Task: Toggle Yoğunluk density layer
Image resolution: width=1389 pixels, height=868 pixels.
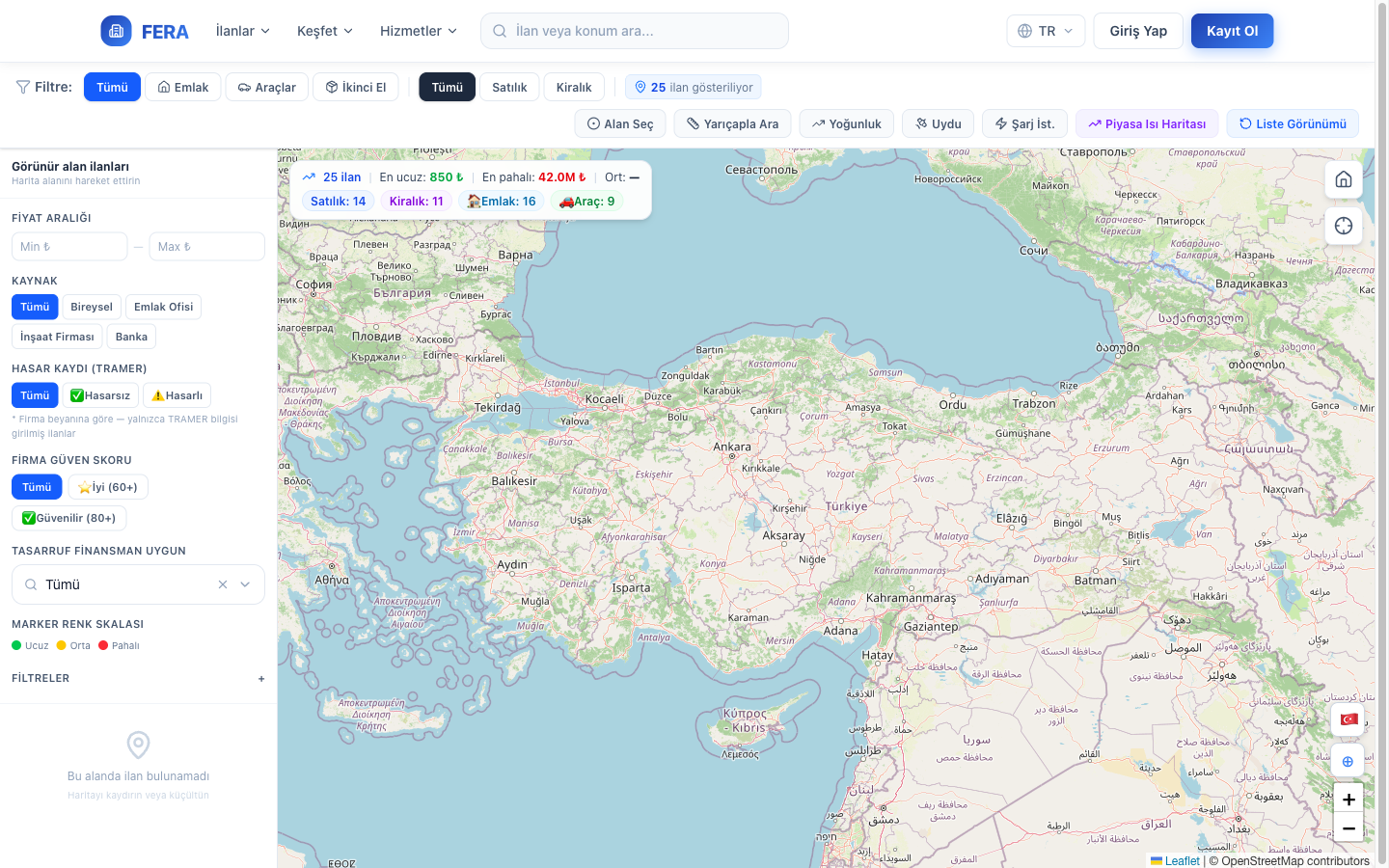Action: click(847, 123)
